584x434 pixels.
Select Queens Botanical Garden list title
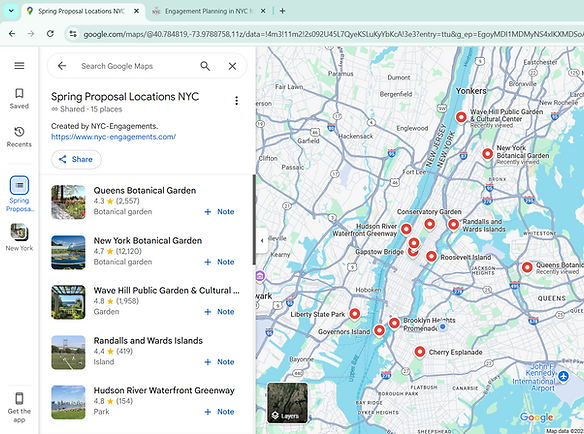145,191
